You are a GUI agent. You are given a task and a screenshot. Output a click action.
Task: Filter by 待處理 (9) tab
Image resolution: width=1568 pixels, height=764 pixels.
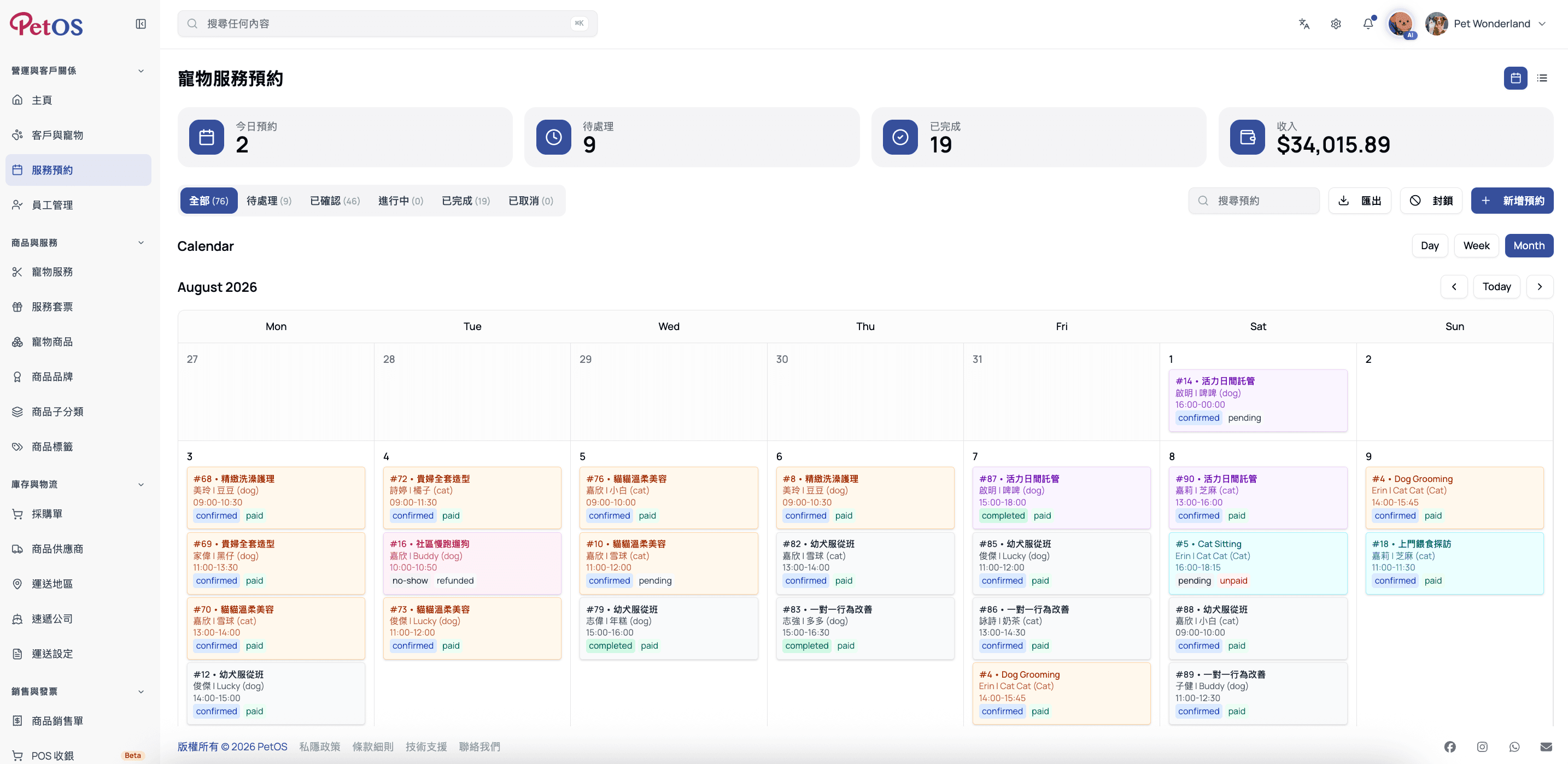pos(269,201)
